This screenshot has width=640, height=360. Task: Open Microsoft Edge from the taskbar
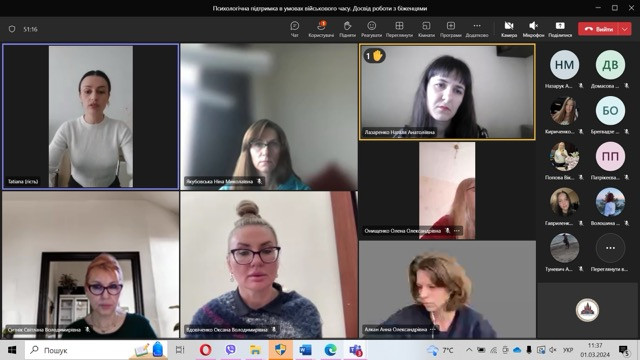330,350
